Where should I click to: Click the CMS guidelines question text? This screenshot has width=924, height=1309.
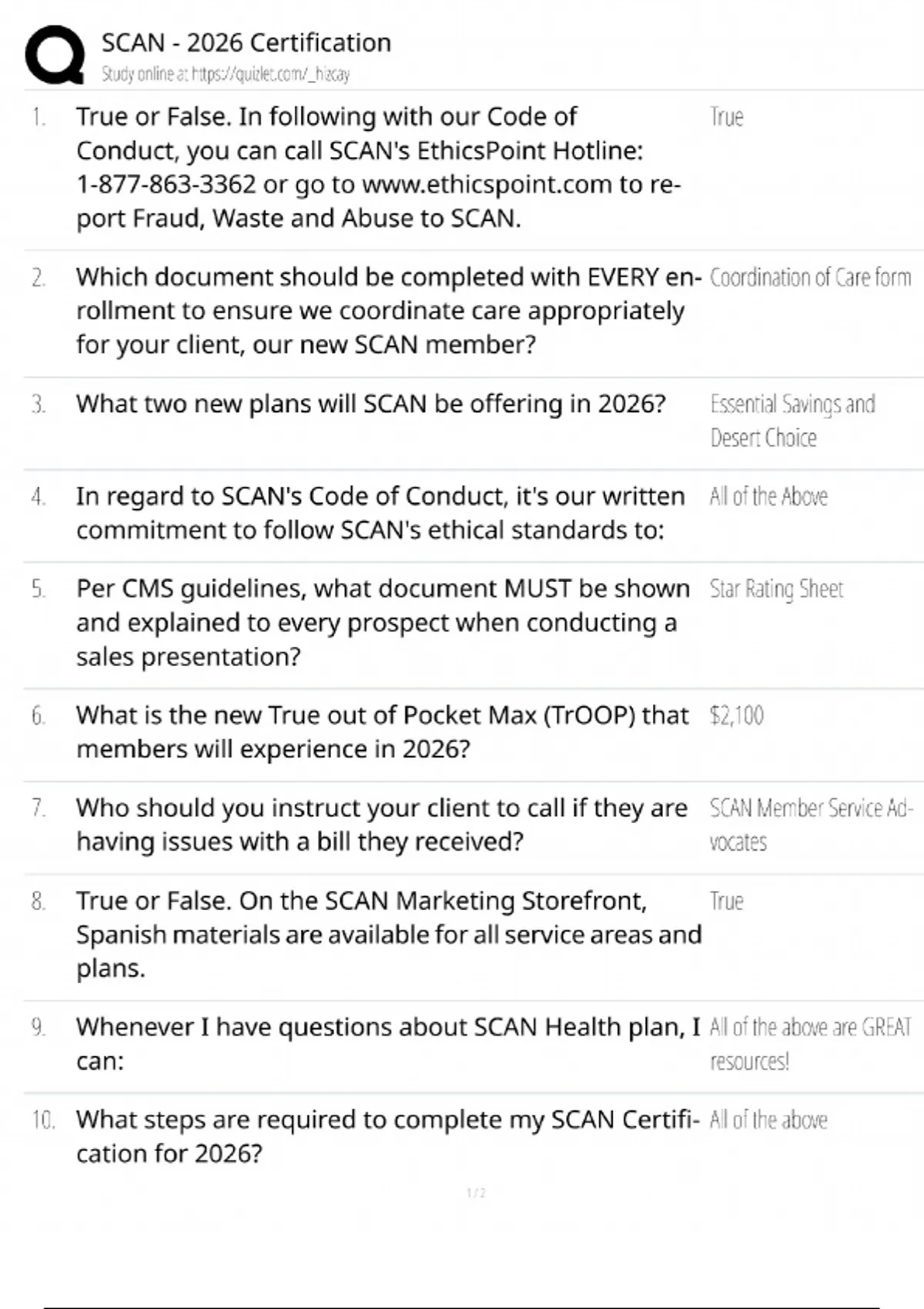(x=382, y=622)
